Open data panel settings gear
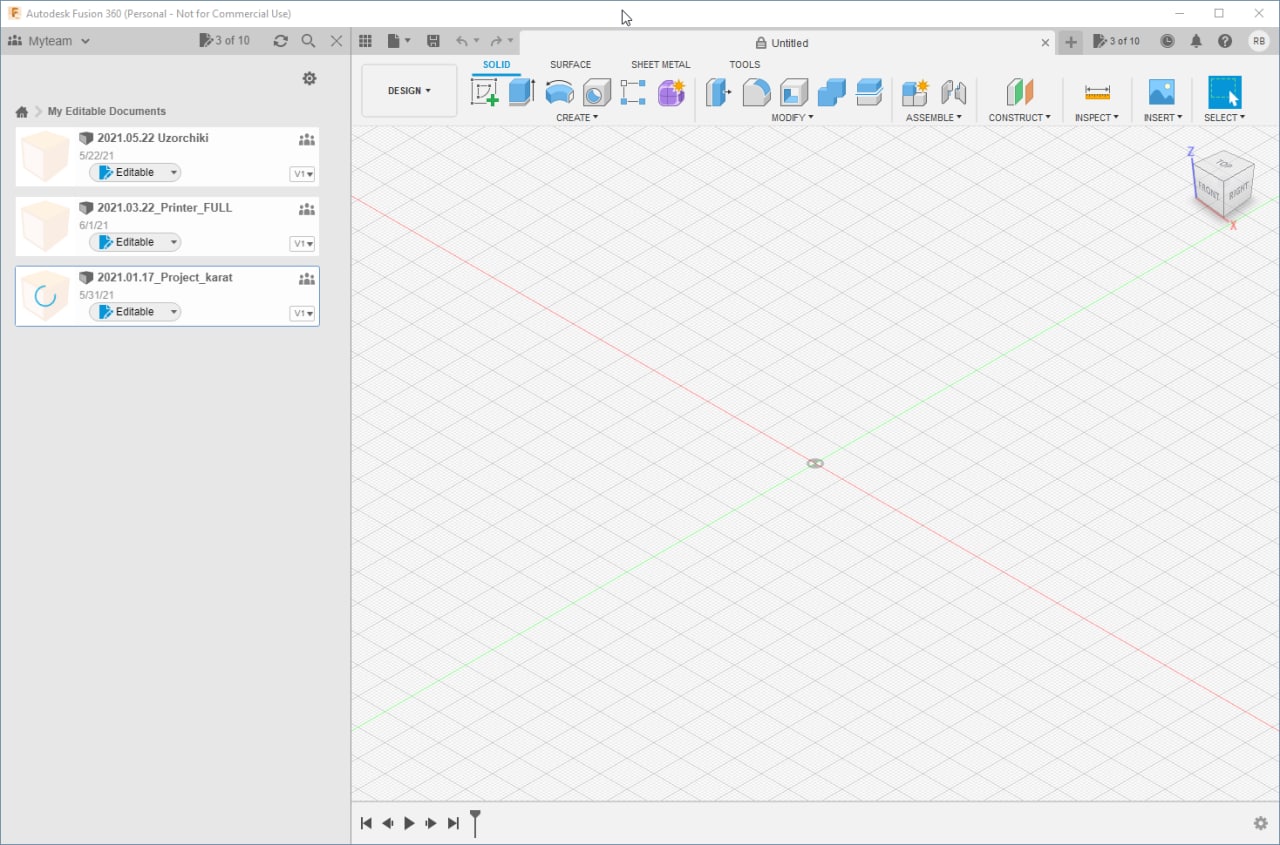Image resolution: width=1280 pixels, height=845 pixels. [x=309, y=78]
